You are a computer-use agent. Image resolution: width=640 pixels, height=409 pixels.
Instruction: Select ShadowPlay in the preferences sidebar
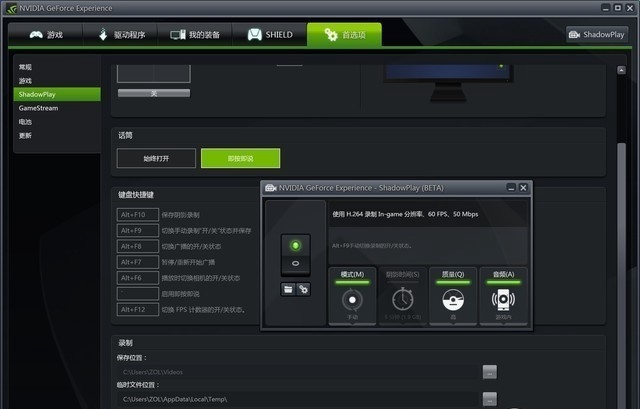pos(57,94)
